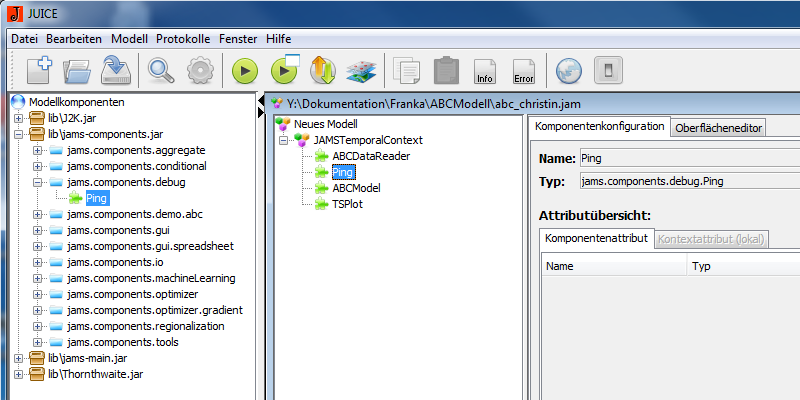Image resolution: width=800 pixels, height=400 pixels.
Task: Click the Name input field
Action: (690, 159)
